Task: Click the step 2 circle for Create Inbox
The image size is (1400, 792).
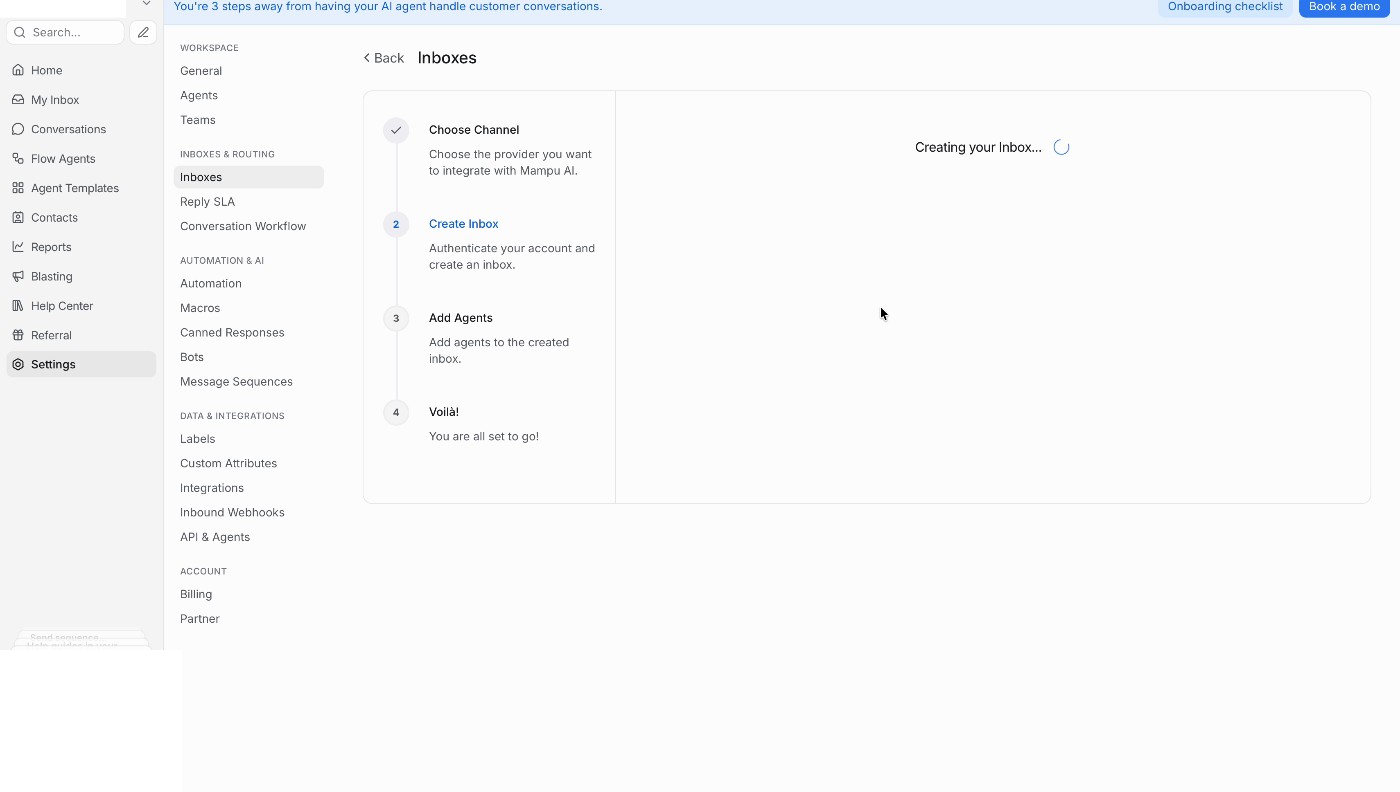Action: pos(396,224)
